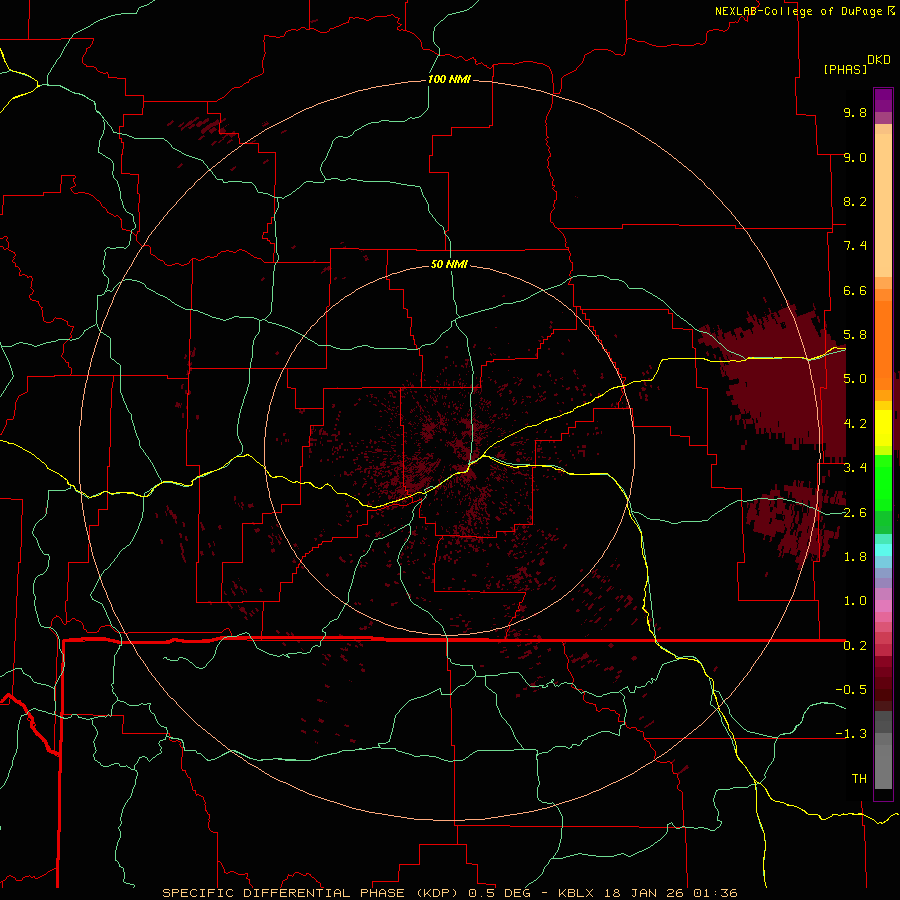Click the SPECIFIC DIFFERENTIAL PHASE (KDP) caption text
Screen dimensions: 900x900
pyautogui.click(x=312, y=893)
